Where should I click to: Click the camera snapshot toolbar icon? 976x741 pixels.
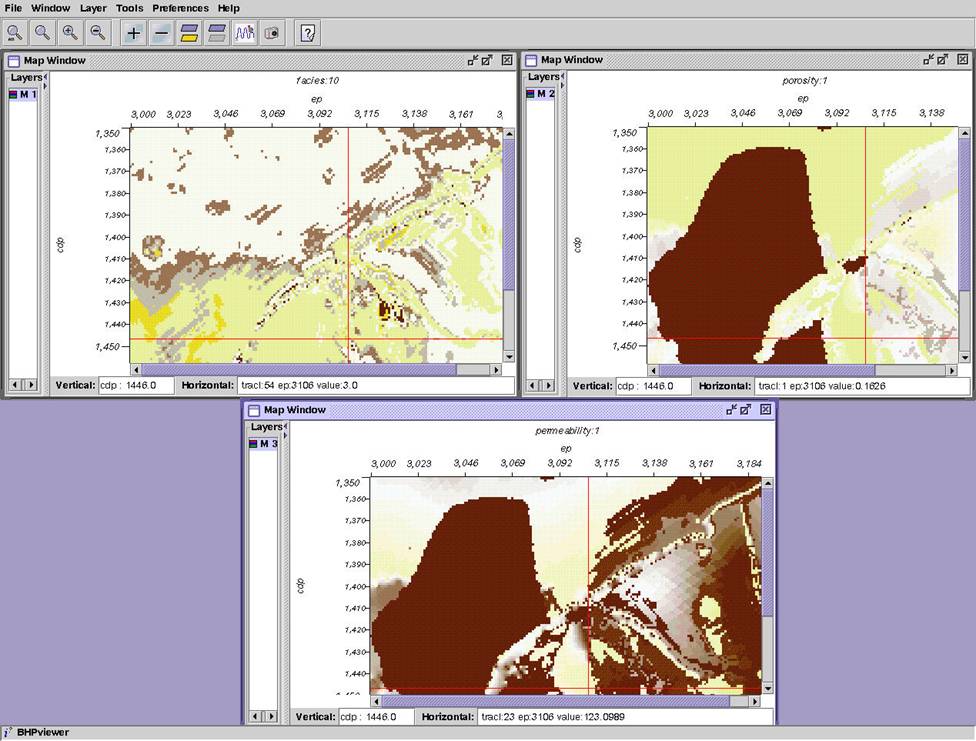[271, 32]
